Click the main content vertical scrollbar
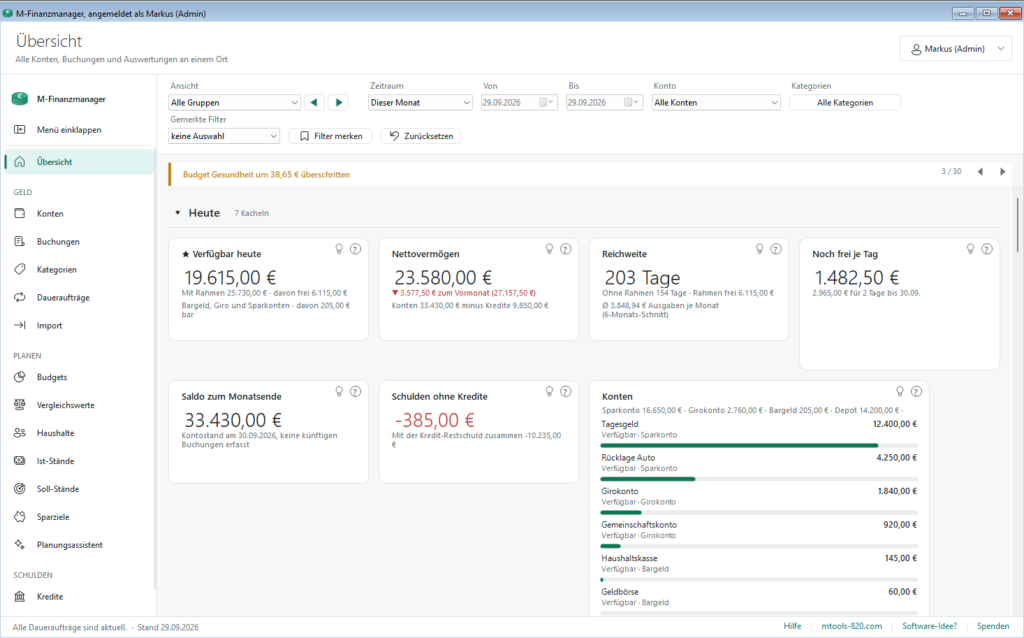 1017,225
